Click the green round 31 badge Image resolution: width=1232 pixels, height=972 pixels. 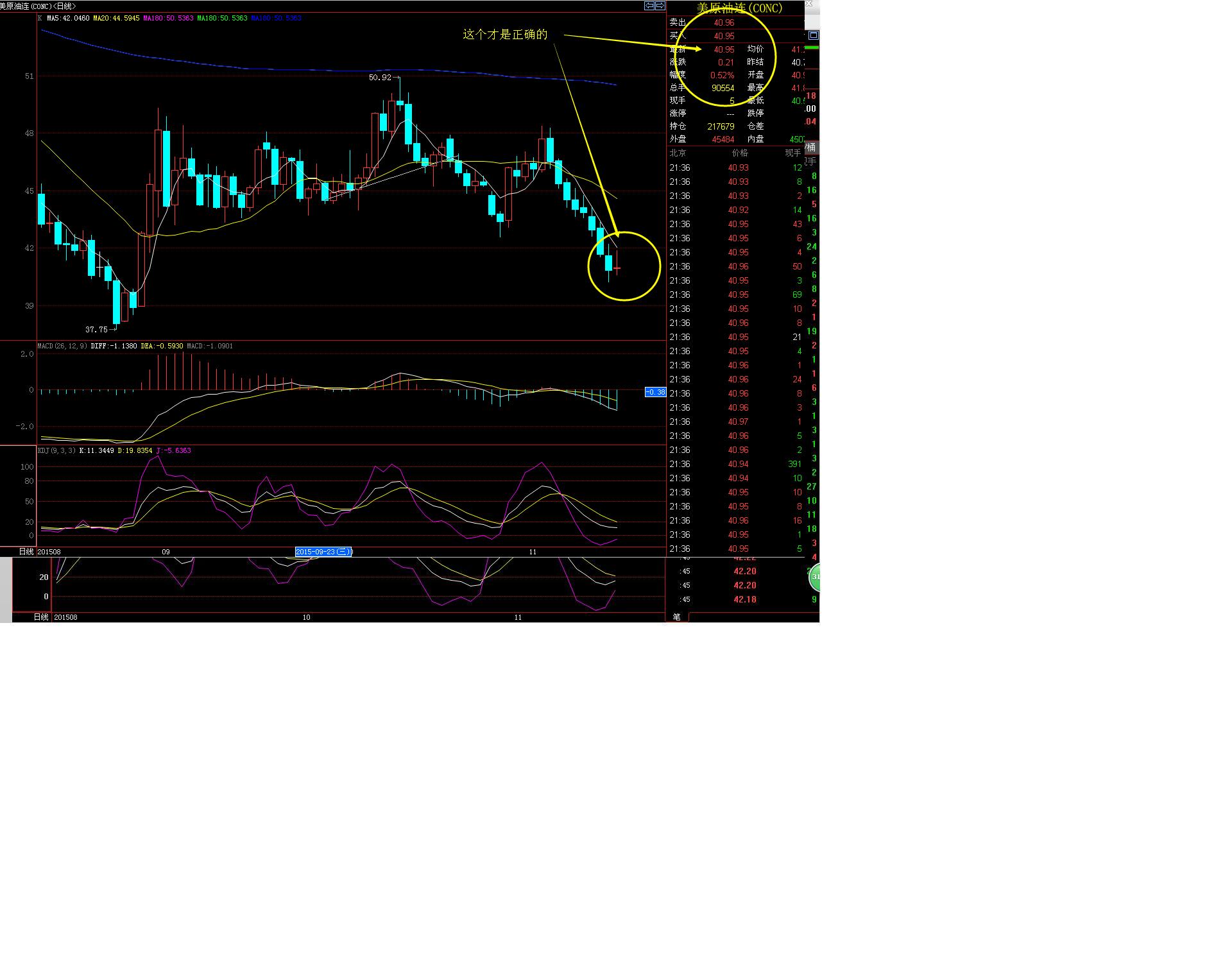(x=814, y=577)
